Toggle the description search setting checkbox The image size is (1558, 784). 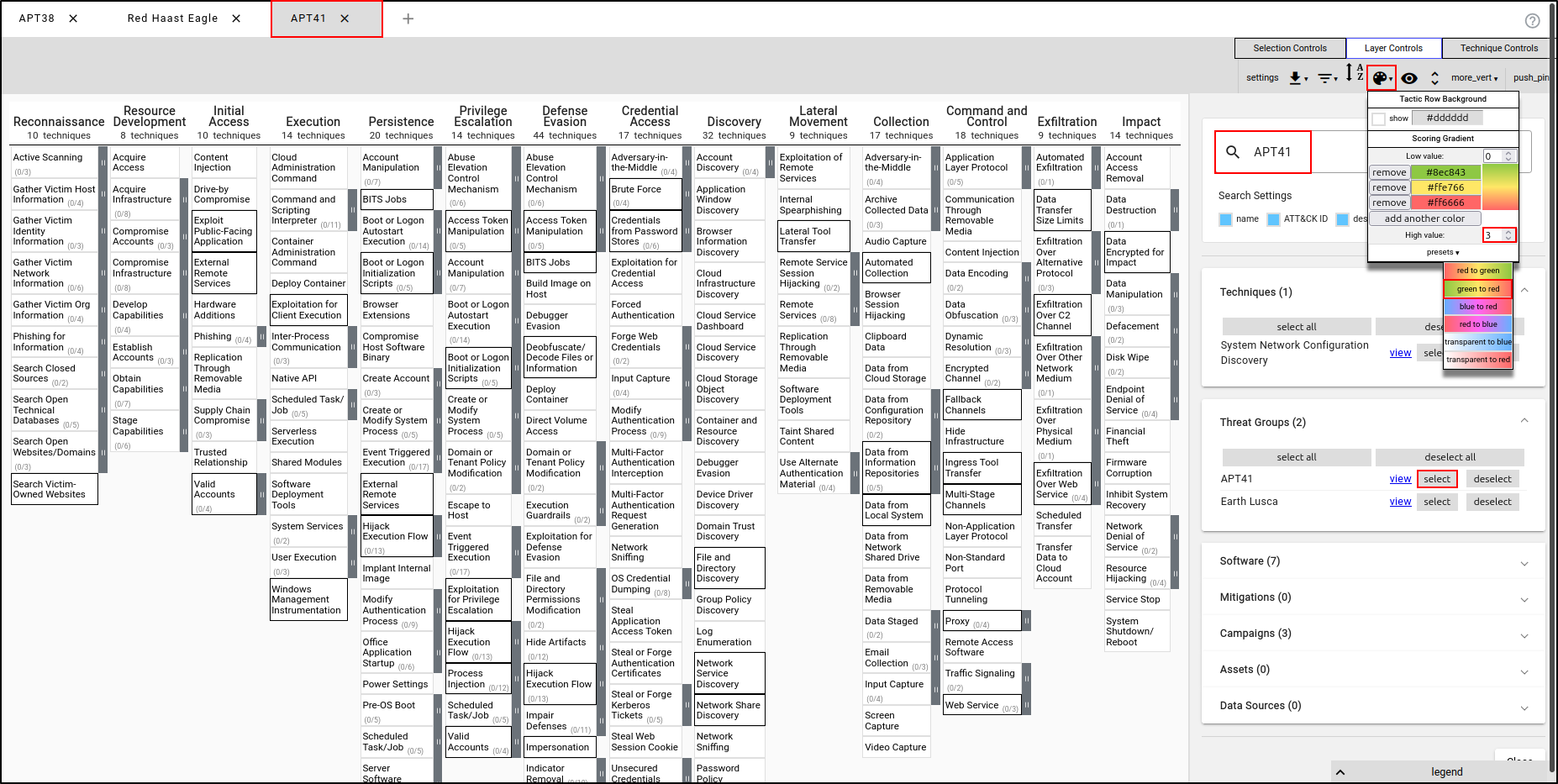tap(1342, 219)
